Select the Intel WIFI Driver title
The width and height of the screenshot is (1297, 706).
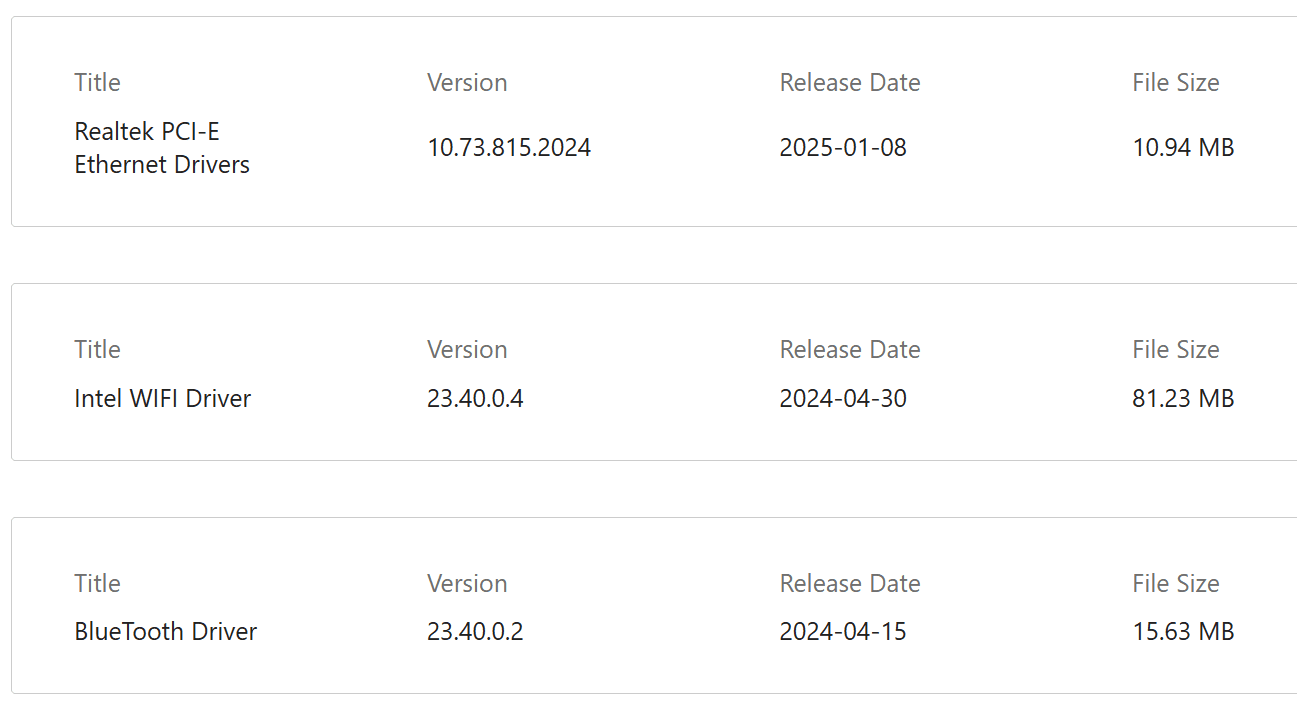(162, 399)
